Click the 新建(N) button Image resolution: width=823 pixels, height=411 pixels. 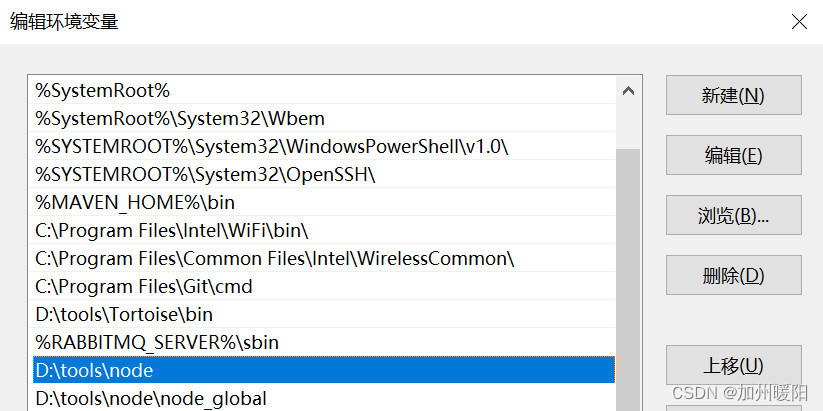point(733,95)
